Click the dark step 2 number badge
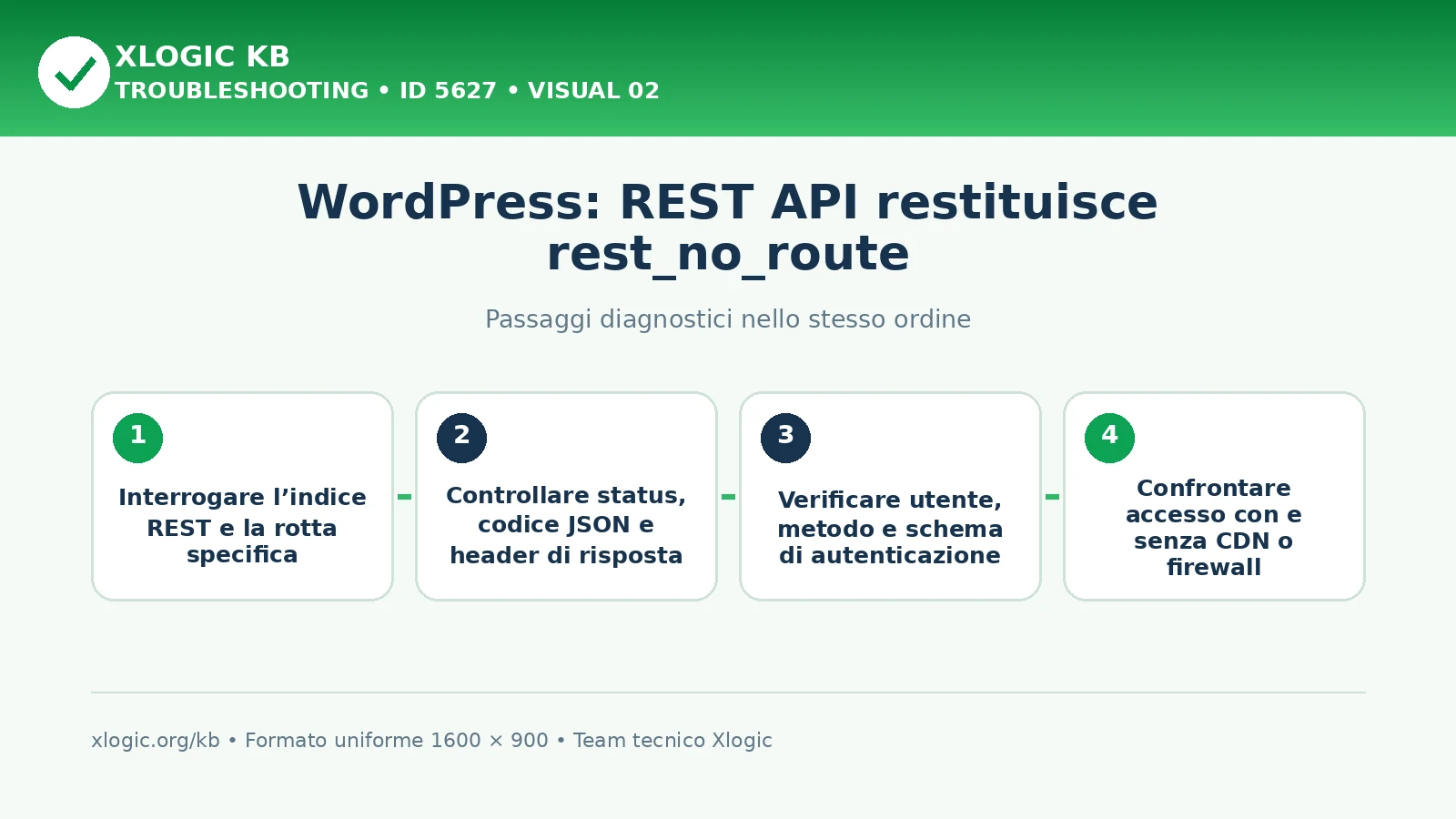 [461, 438]
